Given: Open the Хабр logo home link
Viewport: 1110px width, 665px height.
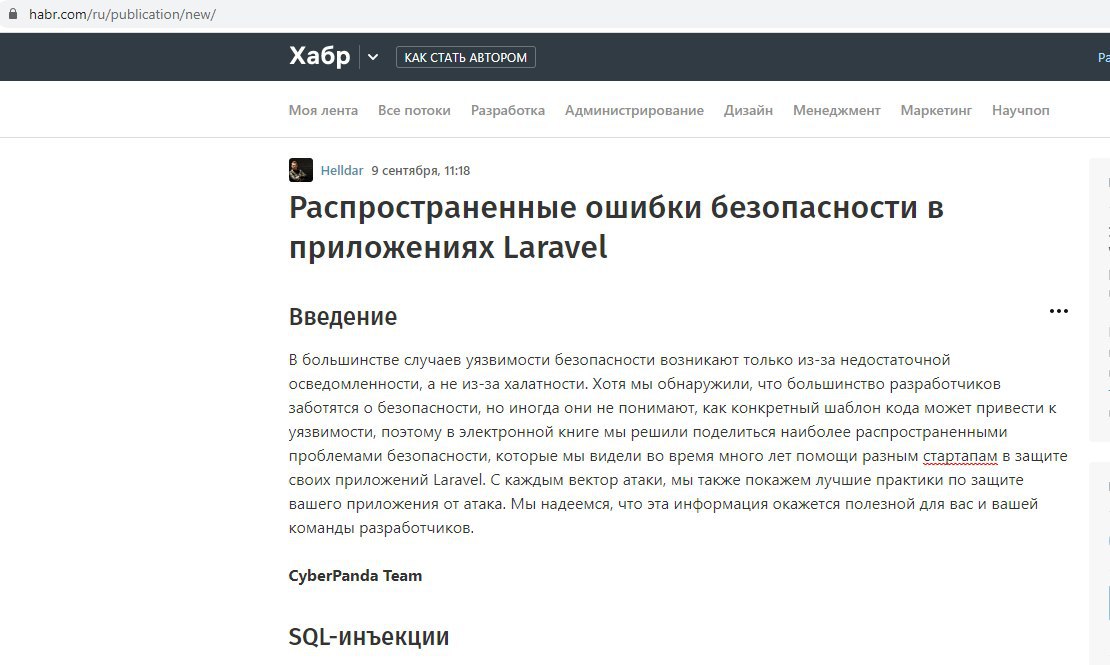Looking at the screenshot, I should 319,56.
